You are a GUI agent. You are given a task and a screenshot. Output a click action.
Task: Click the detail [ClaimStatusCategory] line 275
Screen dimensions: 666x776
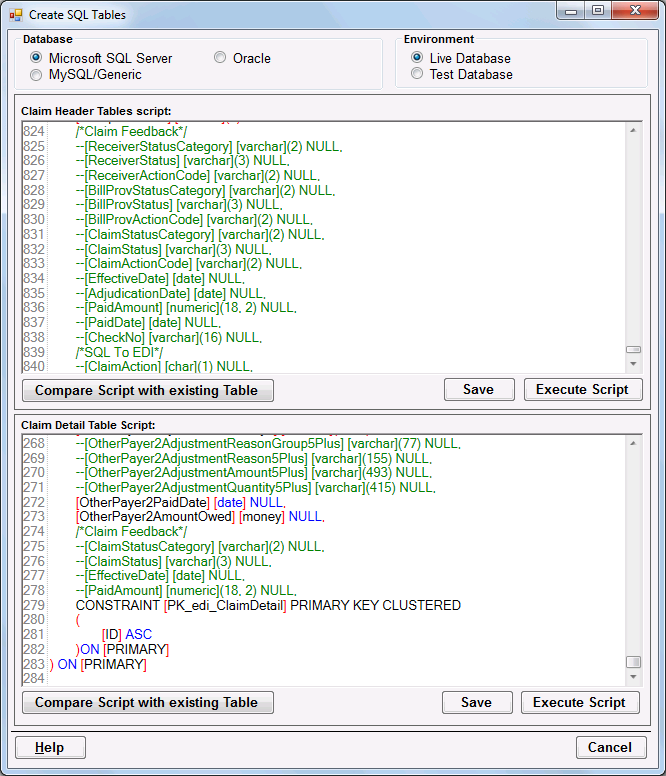[x=200, y=546]
